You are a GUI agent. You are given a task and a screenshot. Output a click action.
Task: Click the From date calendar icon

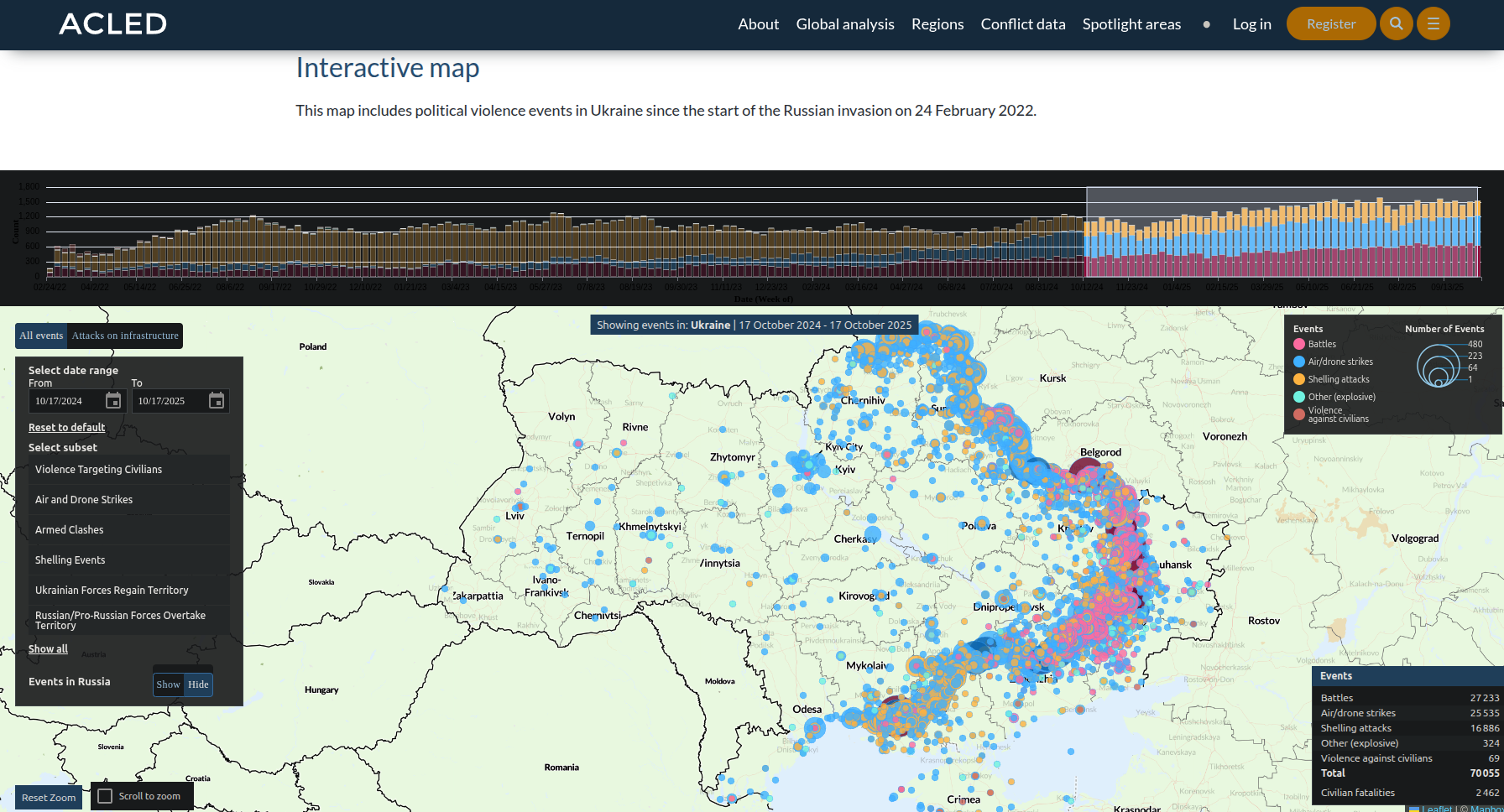tap(112, 401)
